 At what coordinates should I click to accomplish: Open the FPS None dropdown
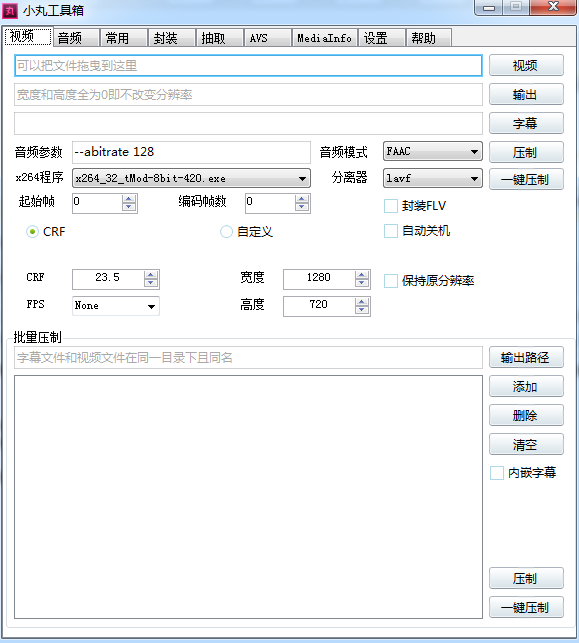click(116, 306)
